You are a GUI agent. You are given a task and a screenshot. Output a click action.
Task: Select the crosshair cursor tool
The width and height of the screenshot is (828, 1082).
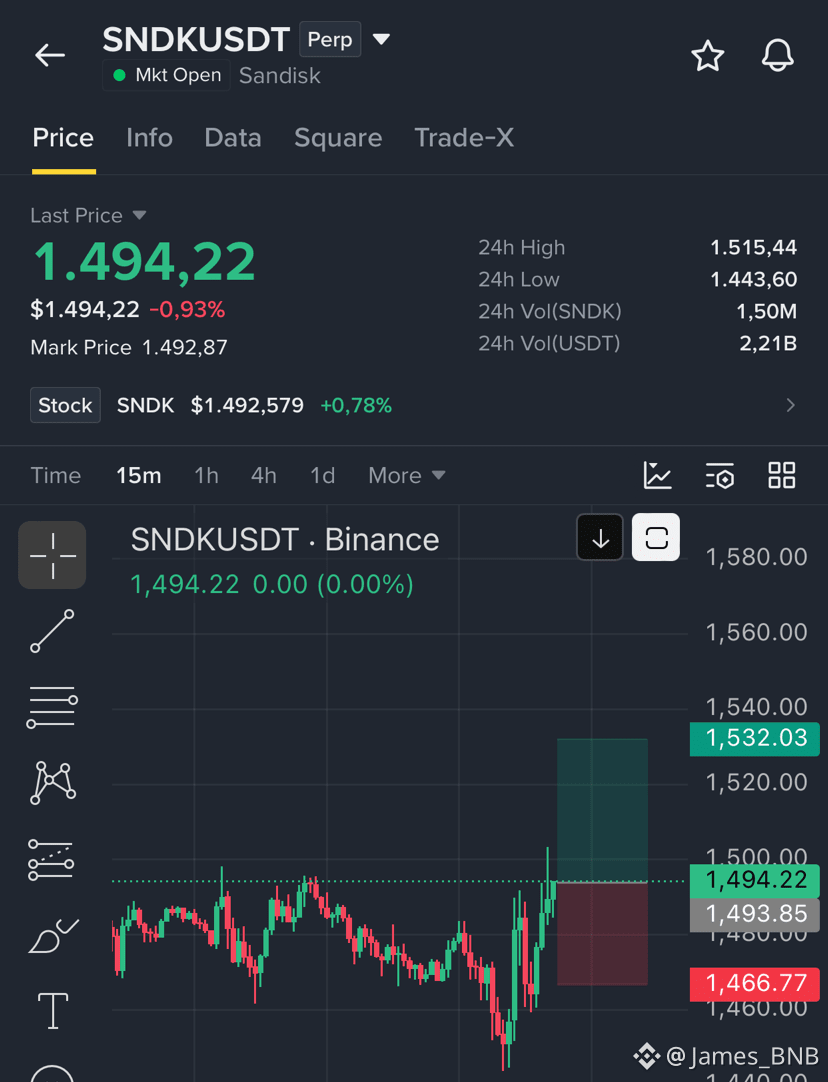point(52,555)
